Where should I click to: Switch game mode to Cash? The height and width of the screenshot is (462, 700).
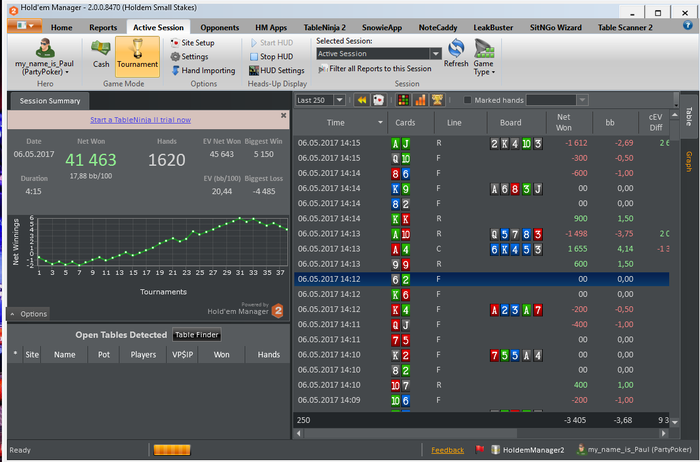pyautogui.click(x=101, y=54)
